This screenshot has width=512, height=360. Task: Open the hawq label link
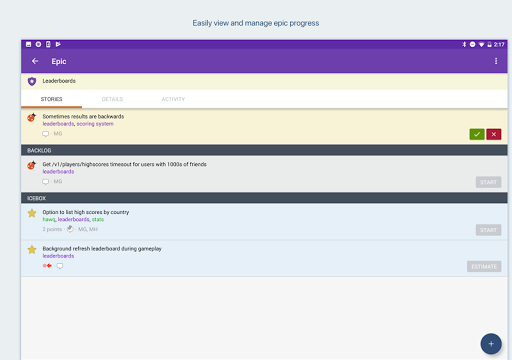tap(49, 219)
